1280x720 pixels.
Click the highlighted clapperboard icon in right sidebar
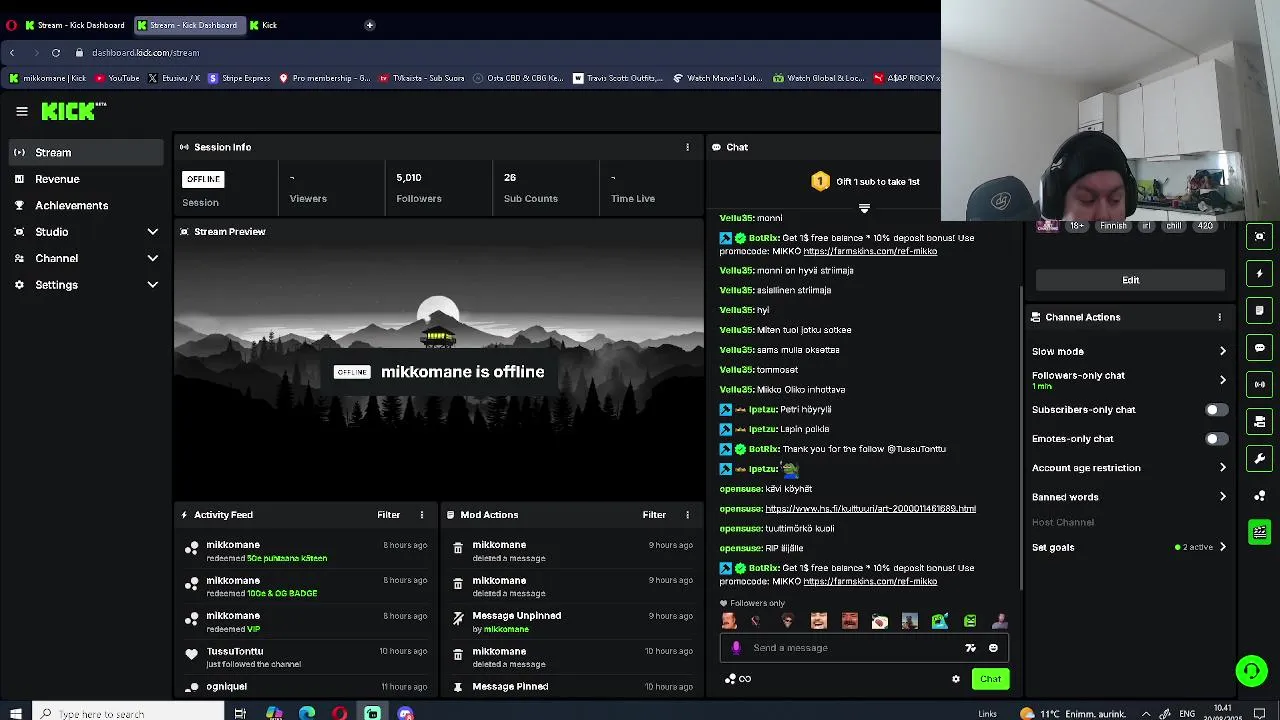tap(1260, 532)
